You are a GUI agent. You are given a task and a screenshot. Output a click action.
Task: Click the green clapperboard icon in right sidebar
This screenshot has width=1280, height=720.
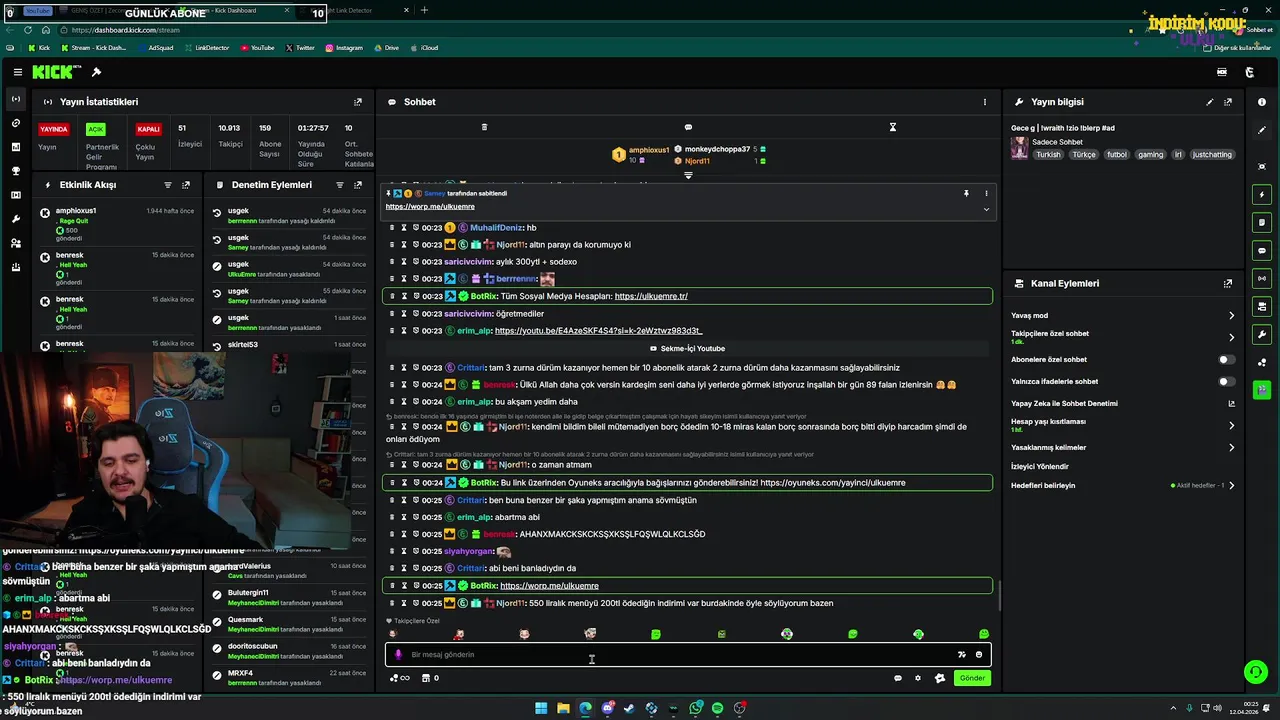pyautogui.click(x=1262, y=390)
